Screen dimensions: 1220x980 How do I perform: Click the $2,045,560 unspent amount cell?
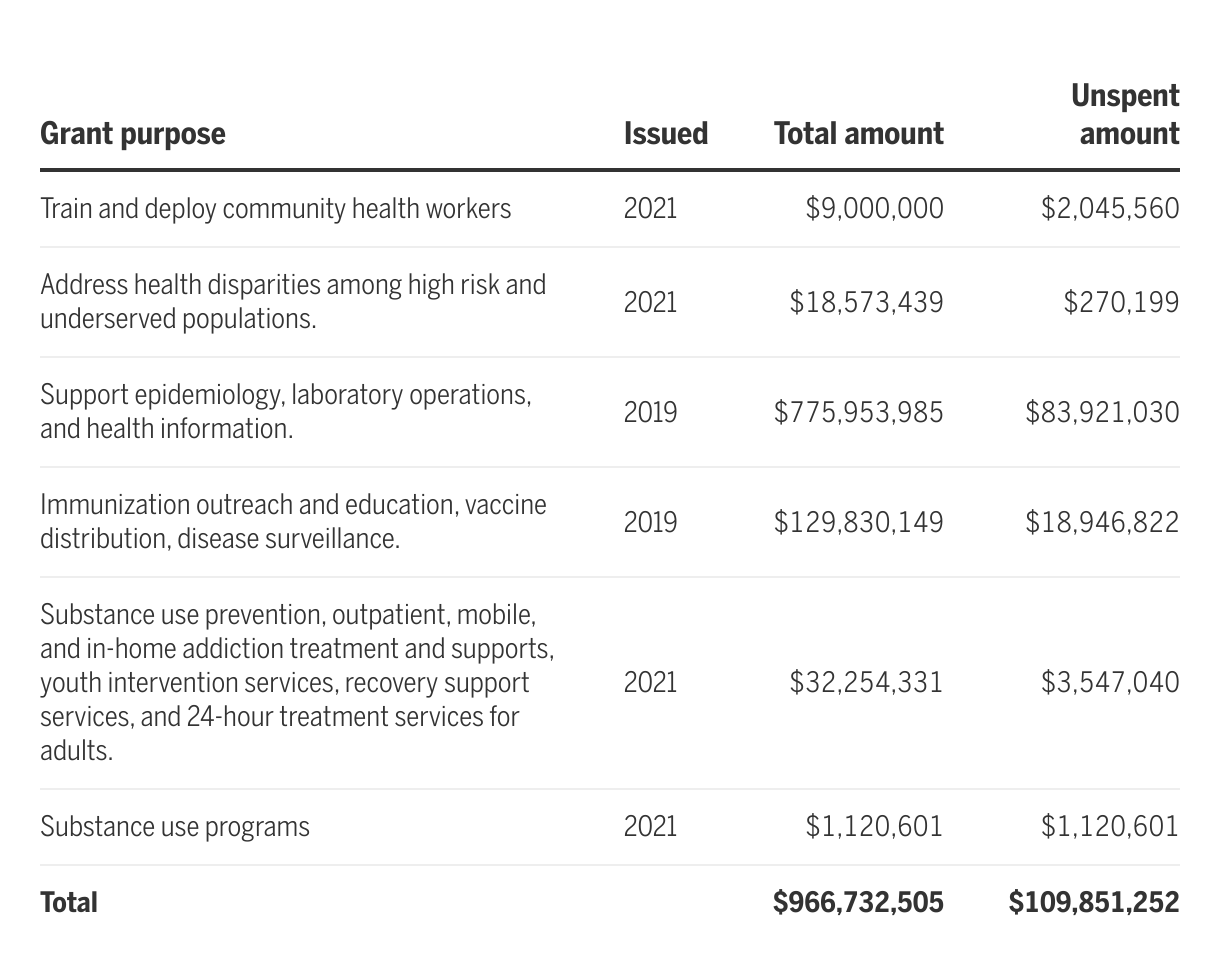(1110, 208)
